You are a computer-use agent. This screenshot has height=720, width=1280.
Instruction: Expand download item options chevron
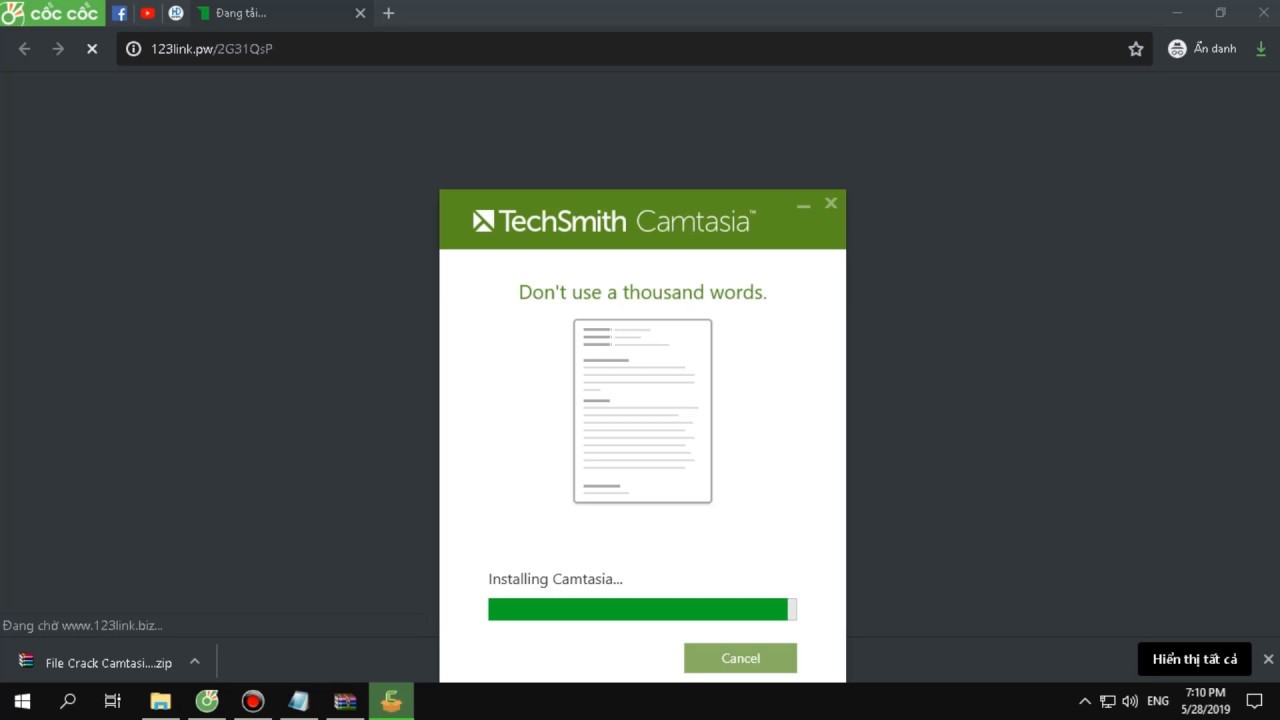coord(195,662)
